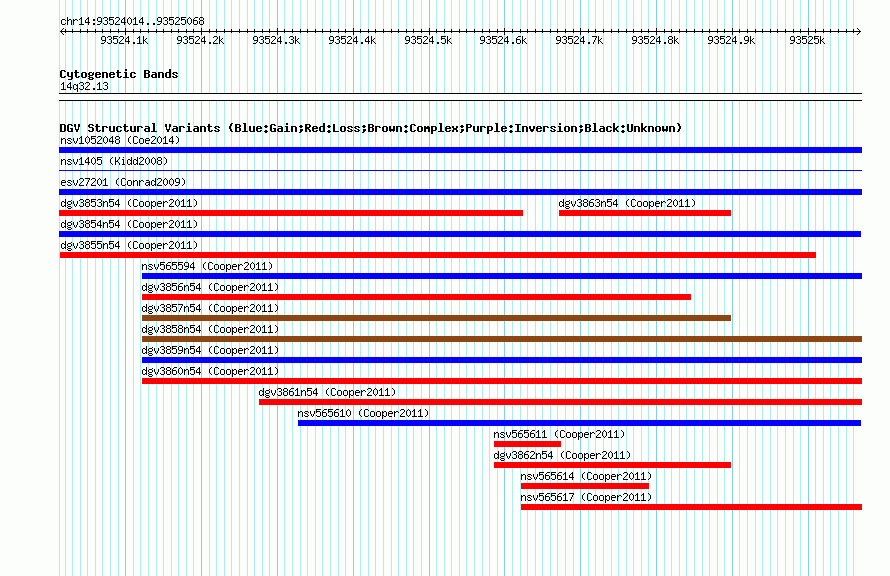This screenshot has height=576, width=890.
Task: Open the 14q32.13 band label
Action: click(x=84, y=86)
